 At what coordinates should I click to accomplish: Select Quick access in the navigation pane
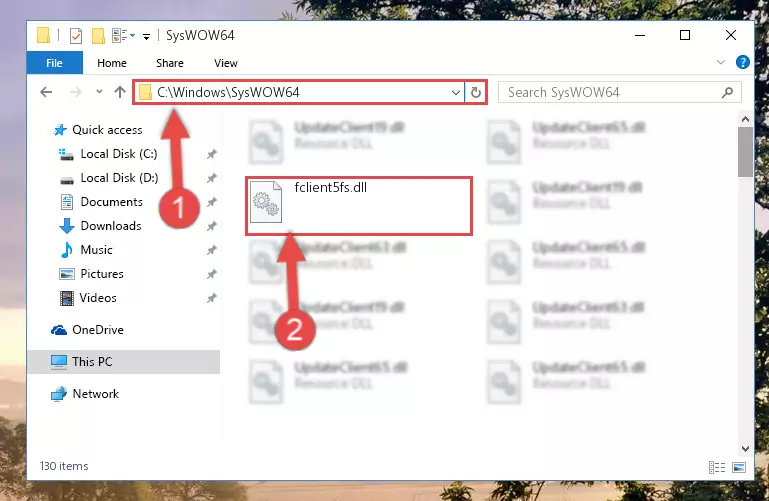(x=107, y=129)
